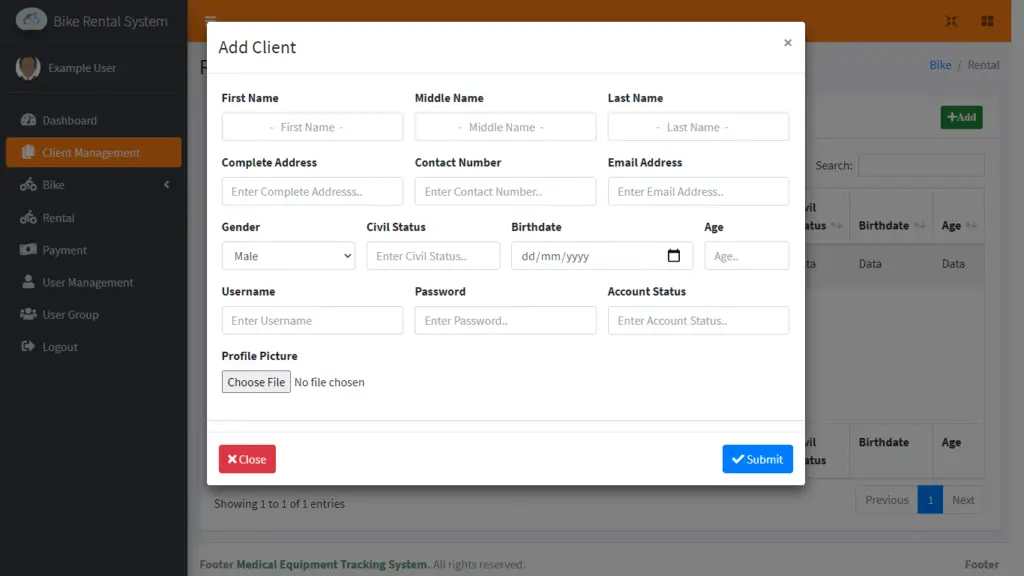
Task: Submit the Add Client form
Action: tap(757, 459)
